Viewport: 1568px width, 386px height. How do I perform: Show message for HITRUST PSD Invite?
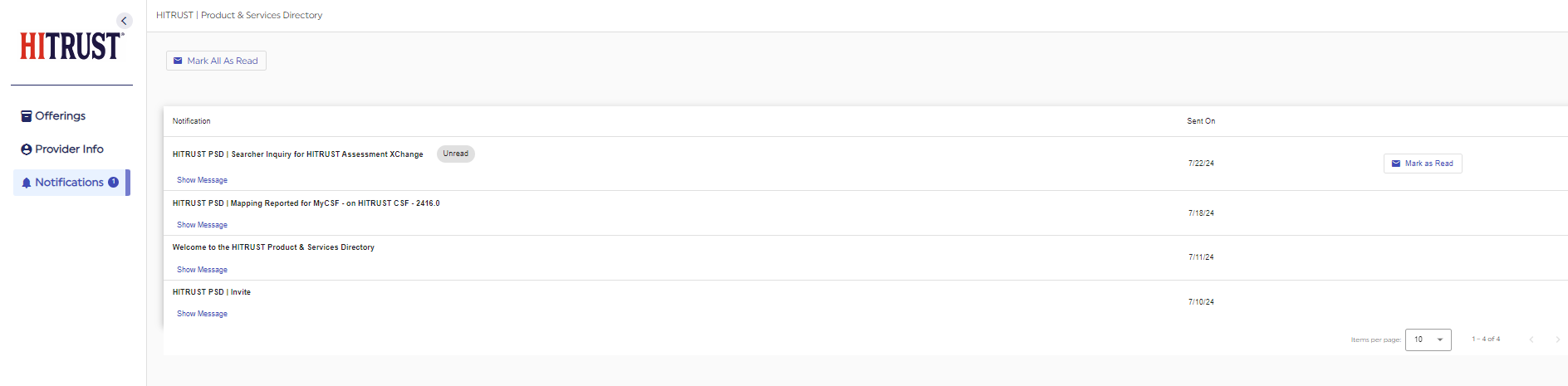click(202, 314)
